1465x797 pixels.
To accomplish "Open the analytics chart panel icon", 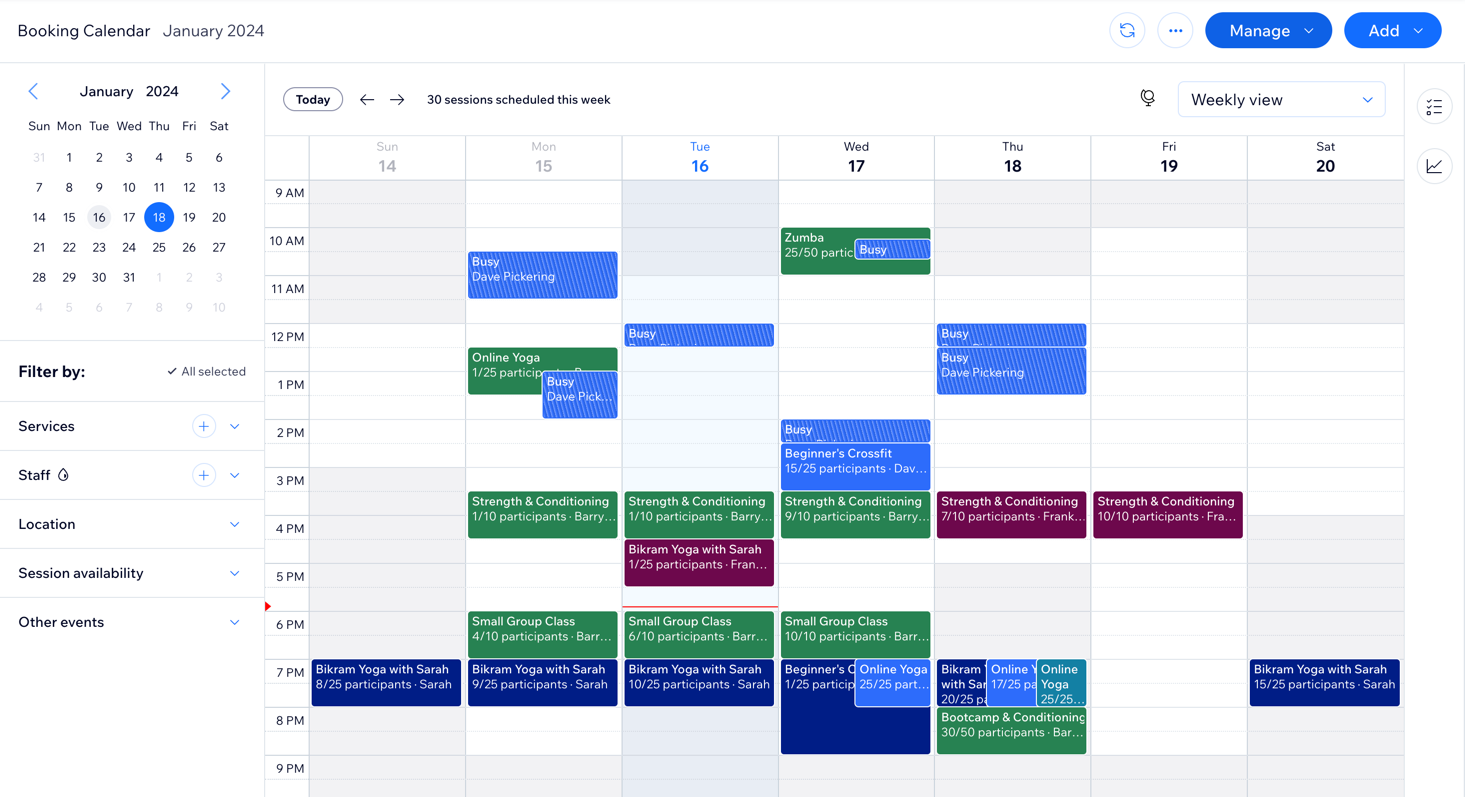I will (x=1434, y=166).
